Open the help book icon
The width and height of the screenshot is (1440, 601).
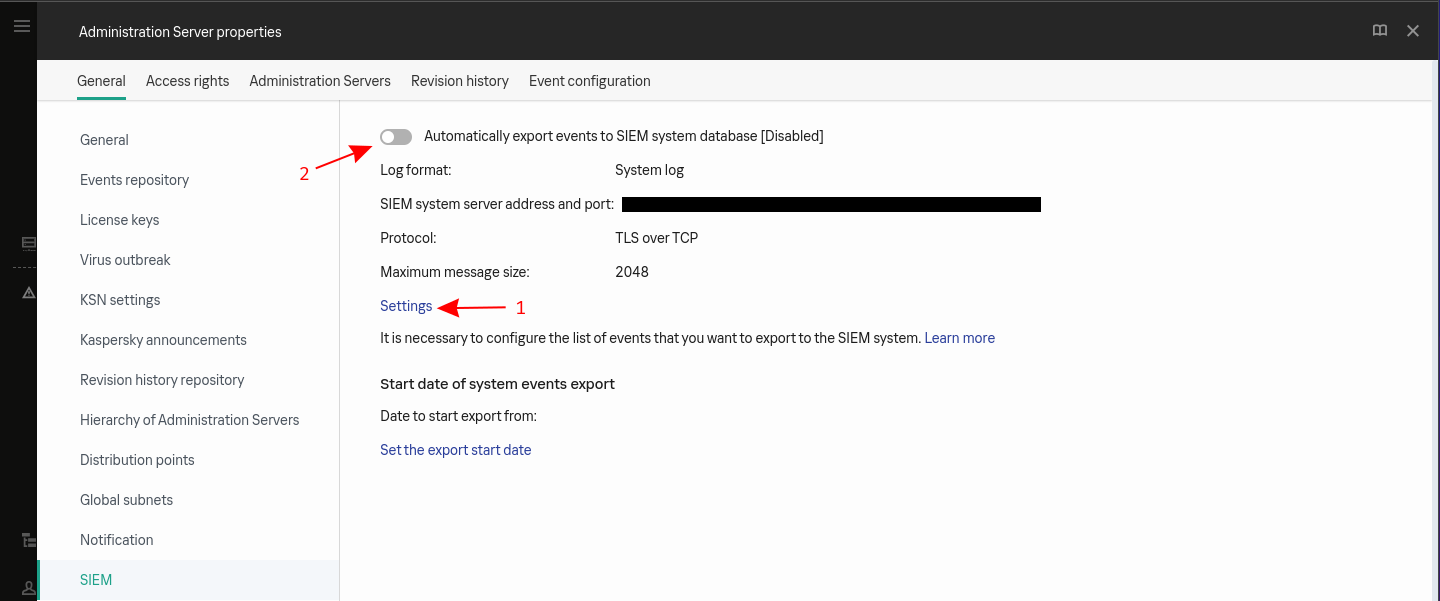(x=1380, y=31)
